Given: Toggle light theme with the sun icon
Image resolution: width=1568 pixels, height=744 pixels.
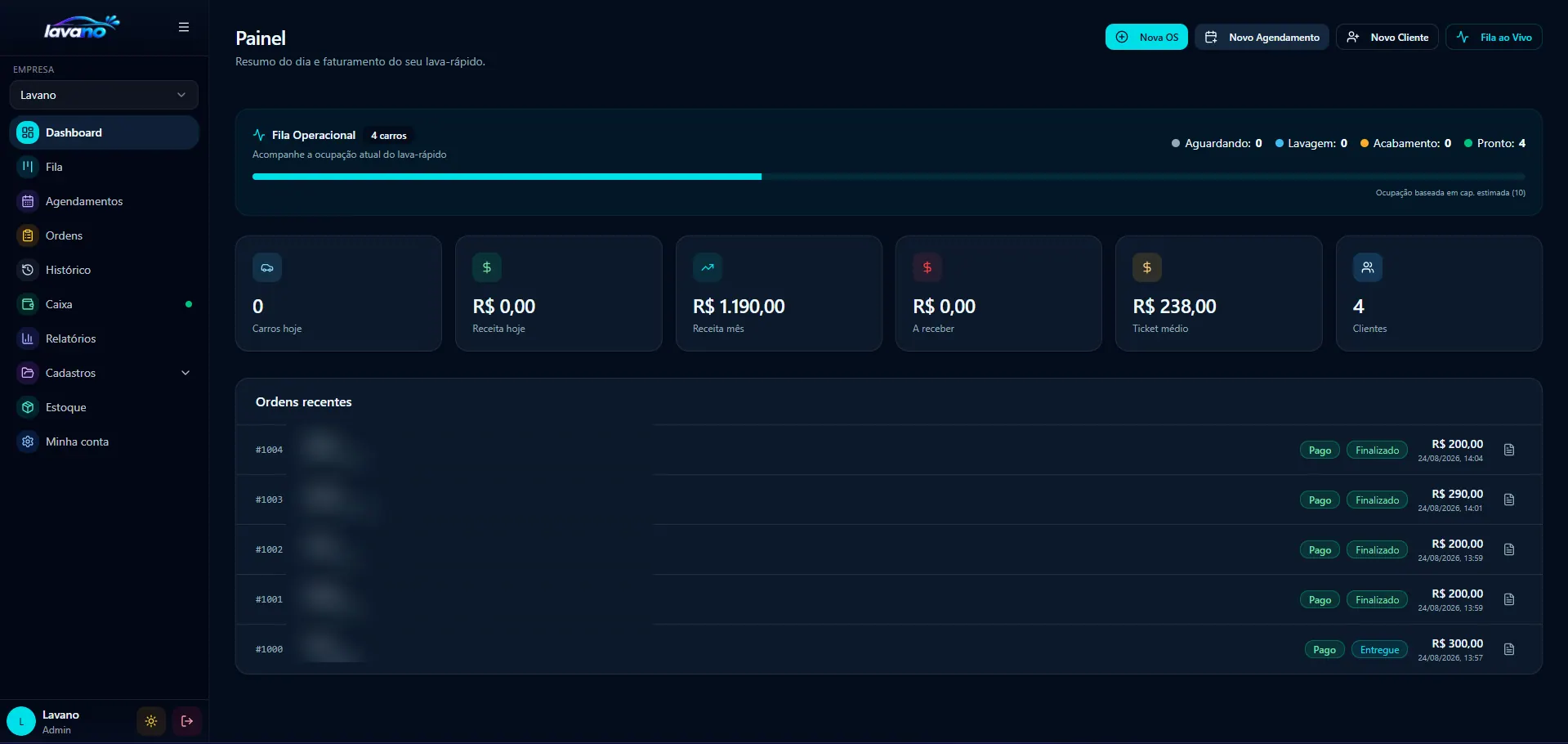Looking at the screenshot, I should click(x=151, y=721).
